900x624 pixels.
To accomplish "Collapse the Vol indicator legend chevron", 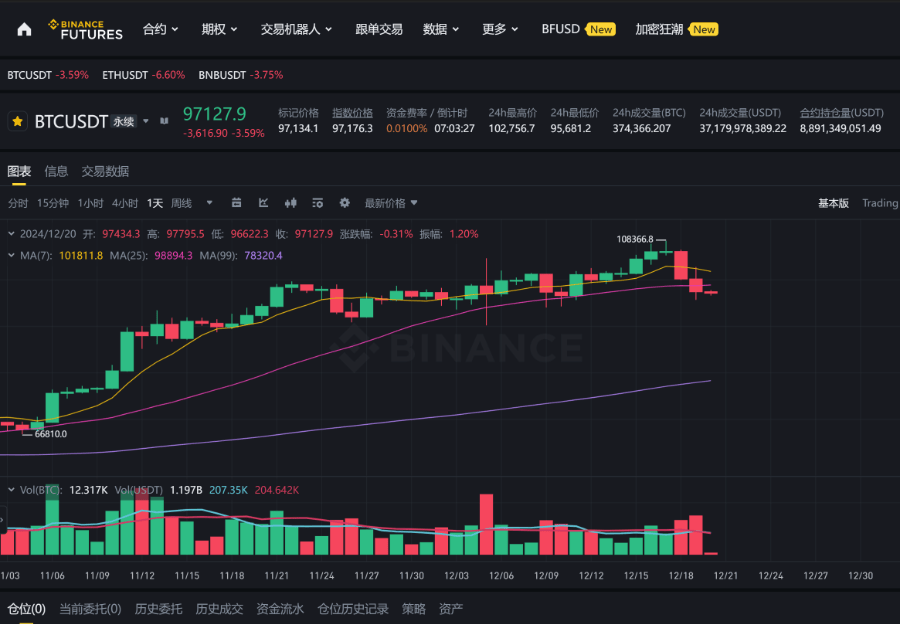I will 11,490.
